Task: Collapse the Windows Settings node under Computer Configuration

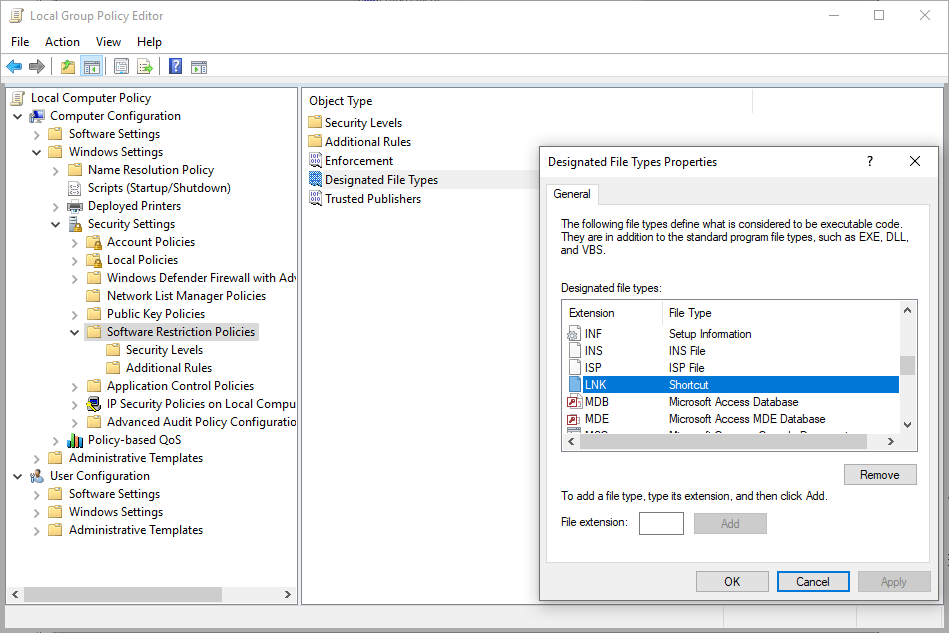Action: click(36, 153)
